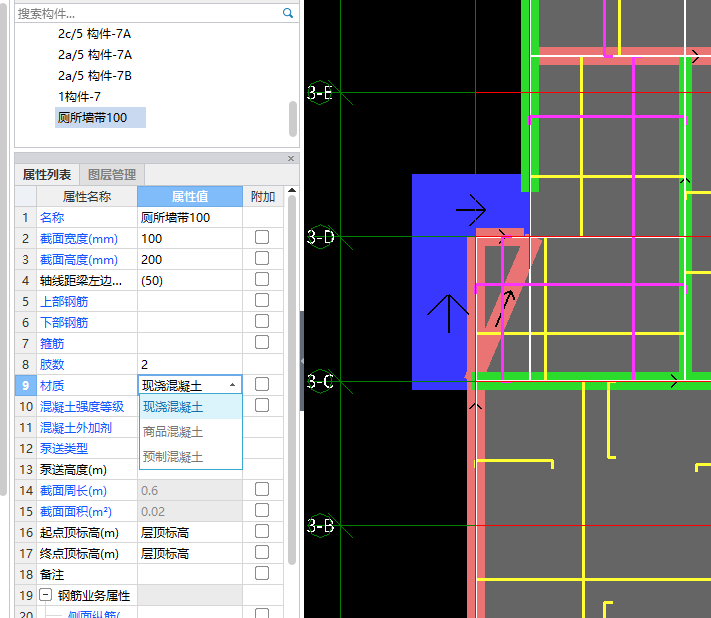The image size is (711, 618).
Task: Click 终点顶标高 value 层顶标高
Action: [190, 554]
